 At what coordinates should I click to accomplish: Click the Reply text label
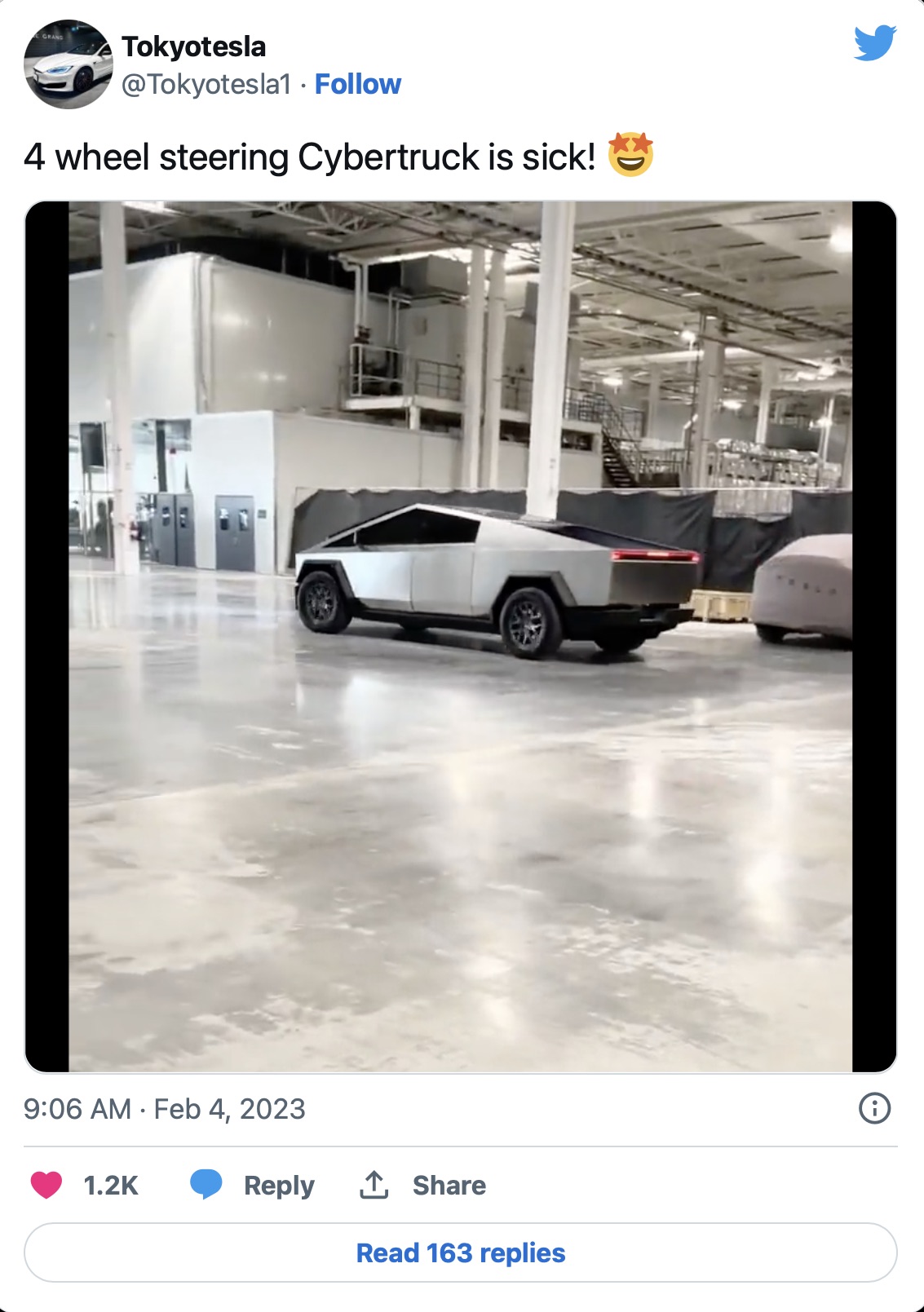tap(279, 1186)
